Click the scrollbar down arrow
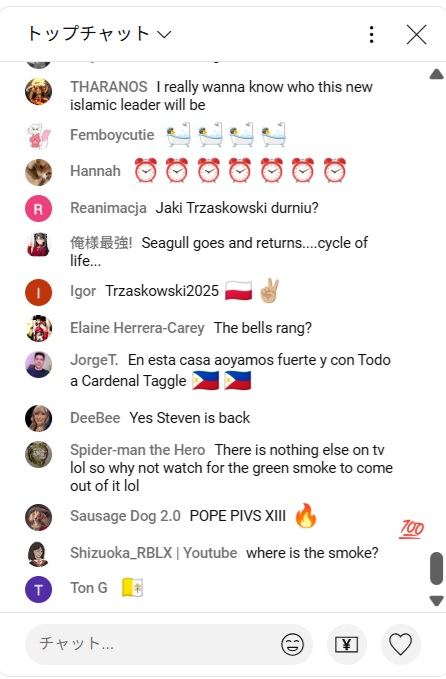446x679 pixels. 436,601
